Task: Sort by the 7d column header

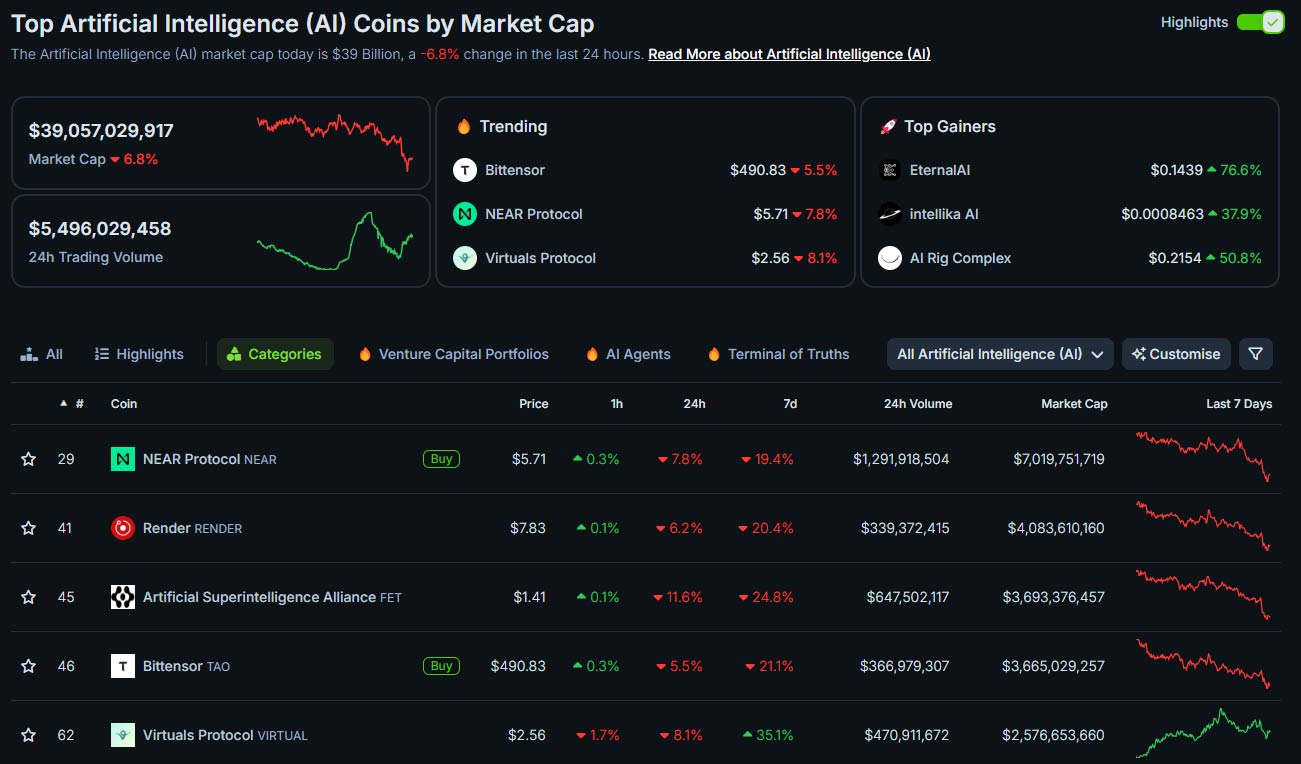Action: [790, 404]
